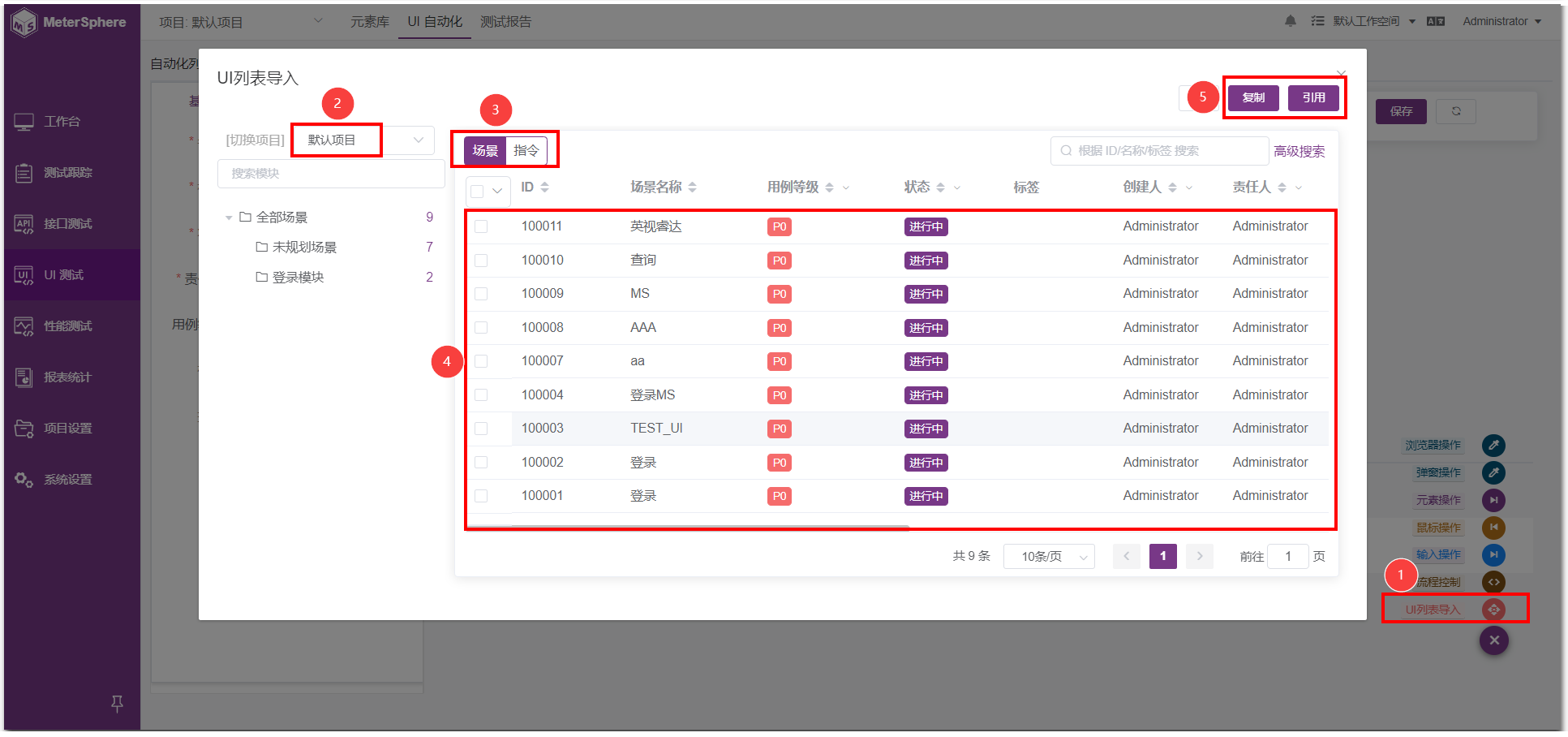The width and height of the screenshot is (1568, 737).
Task: Click the pin icon at sidebar bottom
Action: coord(117,704)
